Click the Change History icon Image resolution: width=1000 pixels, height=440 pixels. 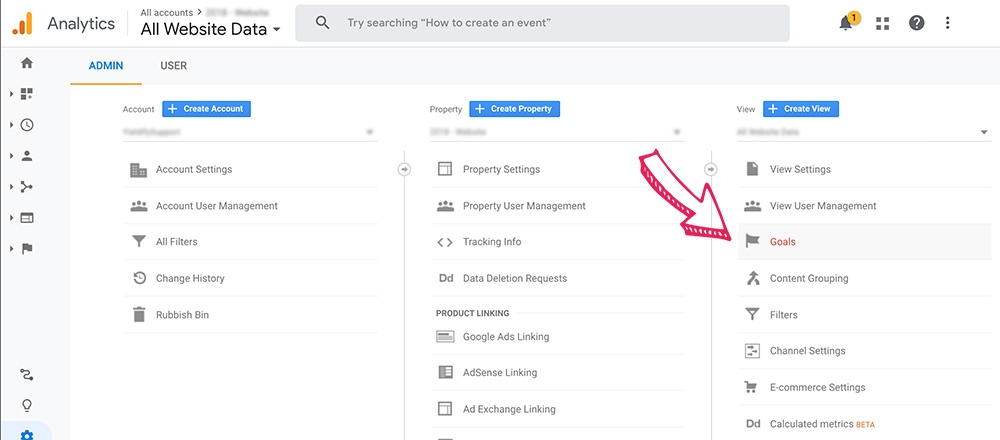[139, 278]
